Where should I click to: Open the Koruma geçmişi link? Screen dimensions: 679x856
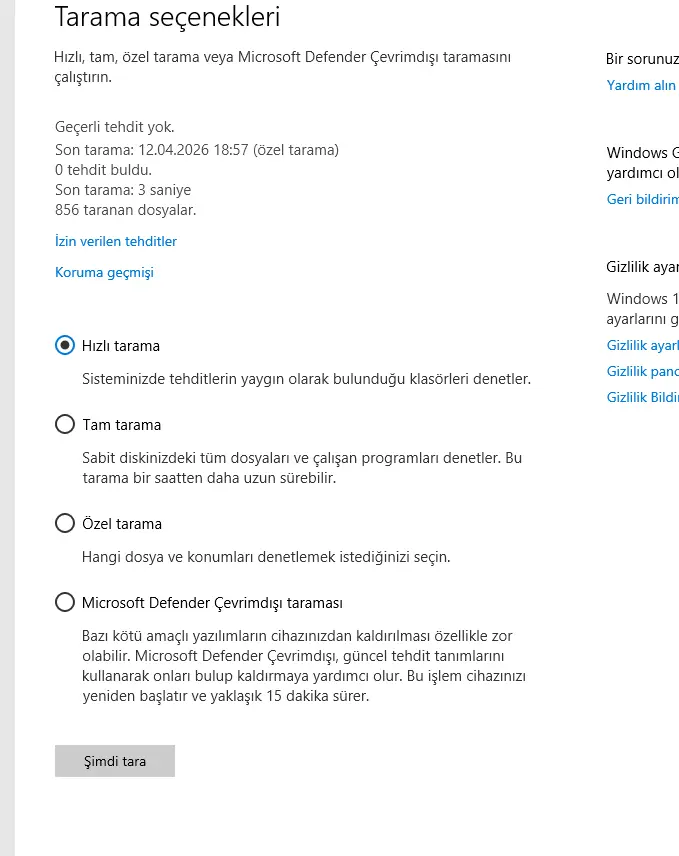pyautogui.click(x=104, y=272)
